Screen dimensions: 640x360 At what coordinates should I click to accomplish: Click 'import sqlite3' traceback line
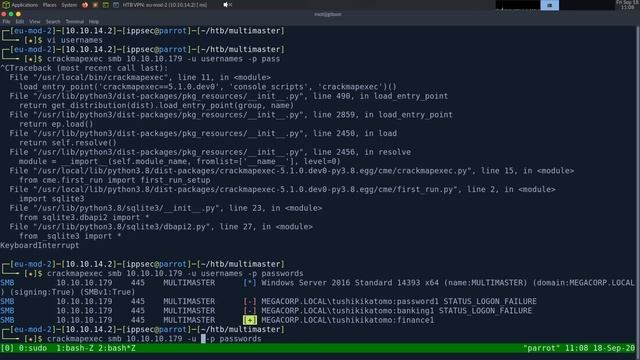[x=51, y=199]
